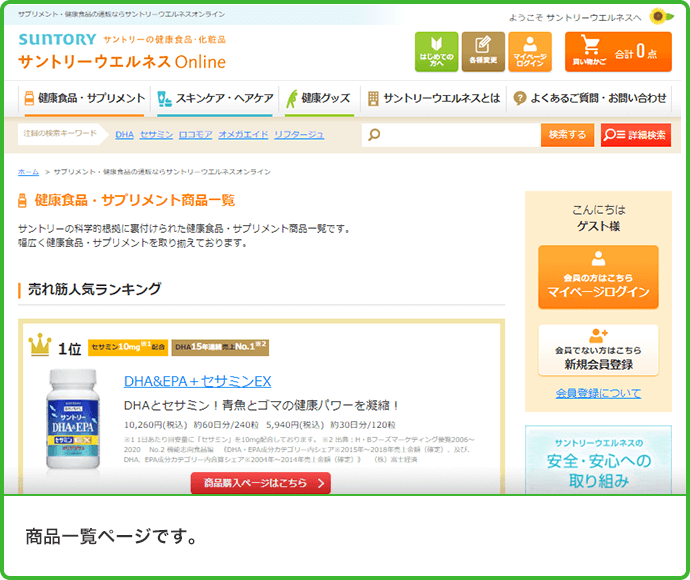Click the 売れ筋人気ランキング heading
The height and width of the screenshot is (580, 690).
(94, 289)
